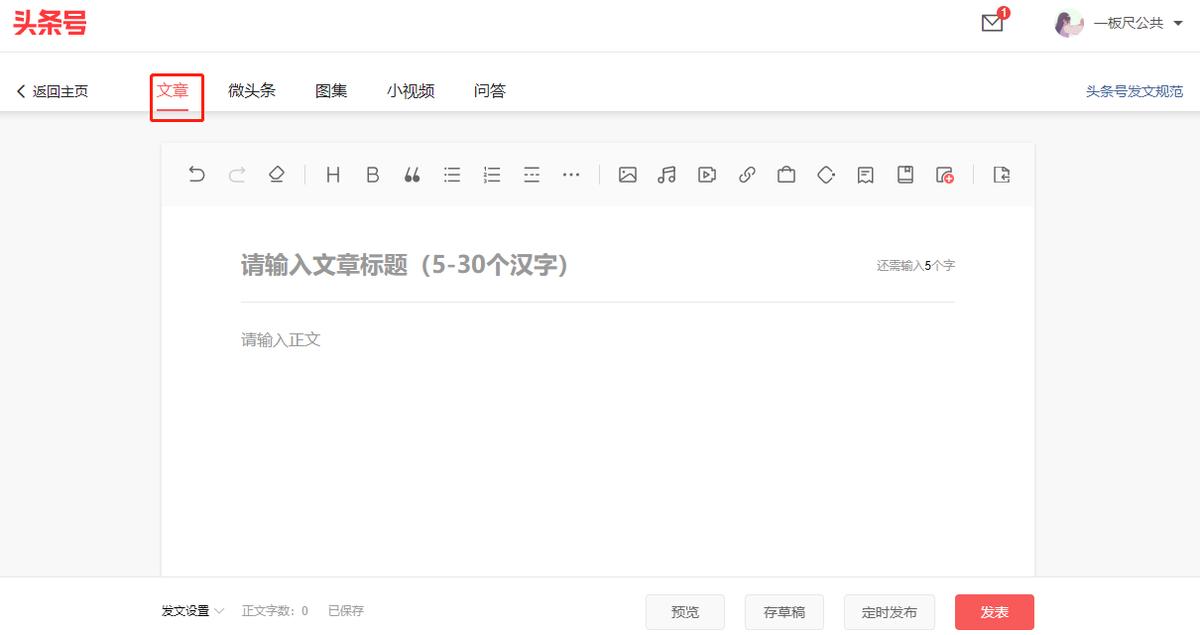Open notifications via the envelope icon
Viewport: 1200px width, 635px height.
click(x=991, y=24)
